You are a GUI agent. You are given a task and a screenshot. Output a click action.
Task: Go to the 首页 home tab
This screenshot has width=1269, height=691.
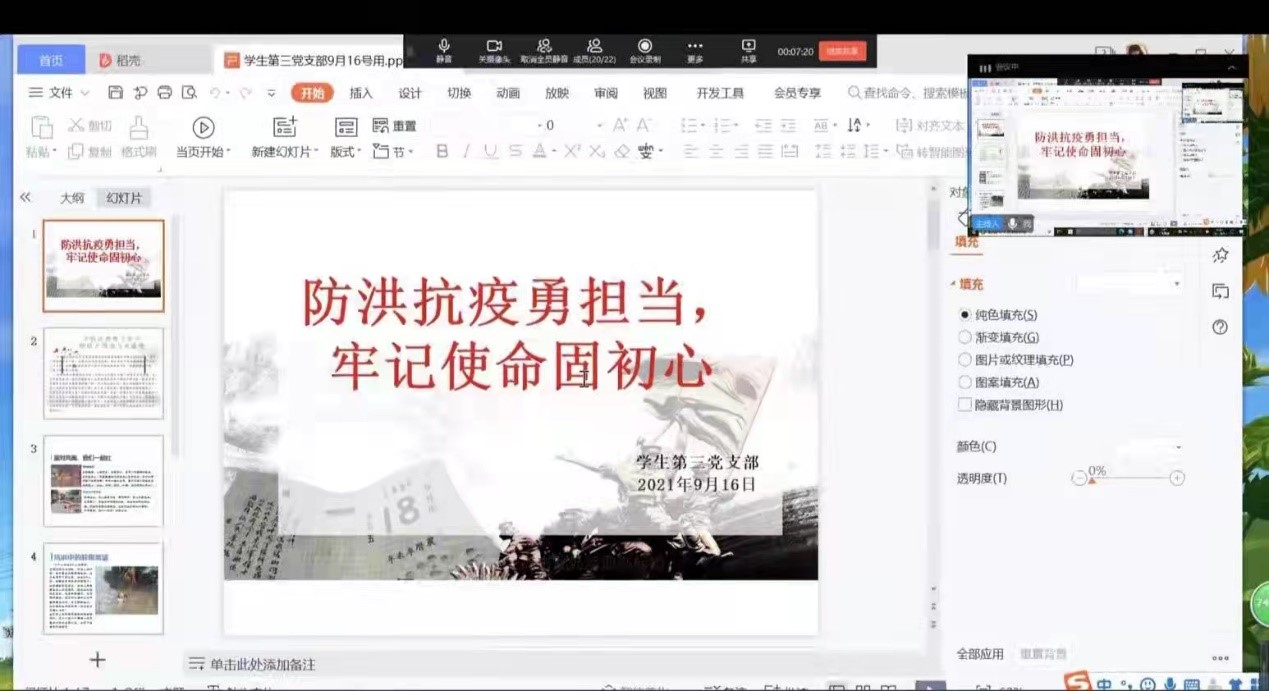click(x=51, y=60)
